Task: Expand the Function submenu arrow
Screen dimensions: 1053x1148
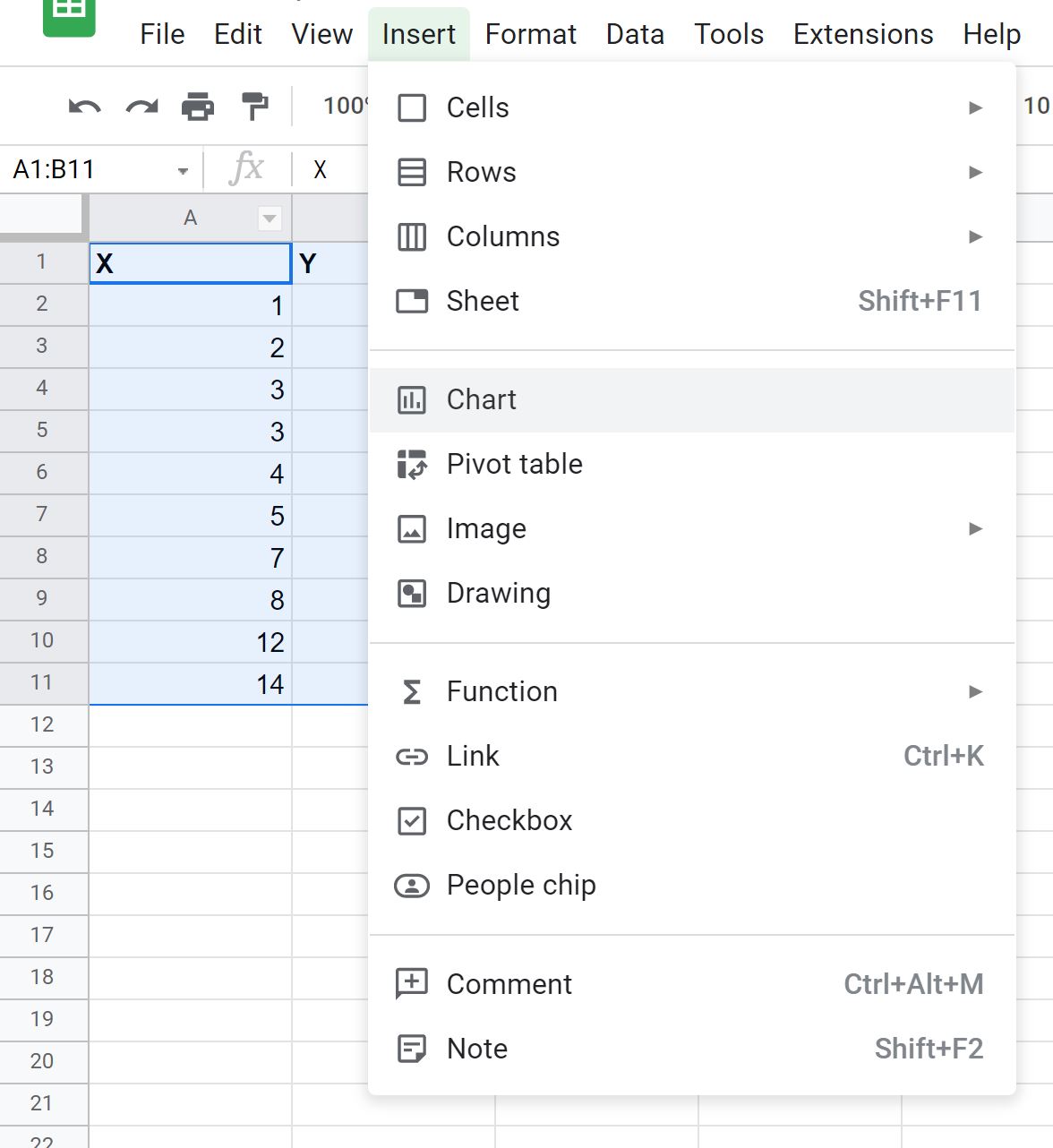Action: (x=976, y=691)
